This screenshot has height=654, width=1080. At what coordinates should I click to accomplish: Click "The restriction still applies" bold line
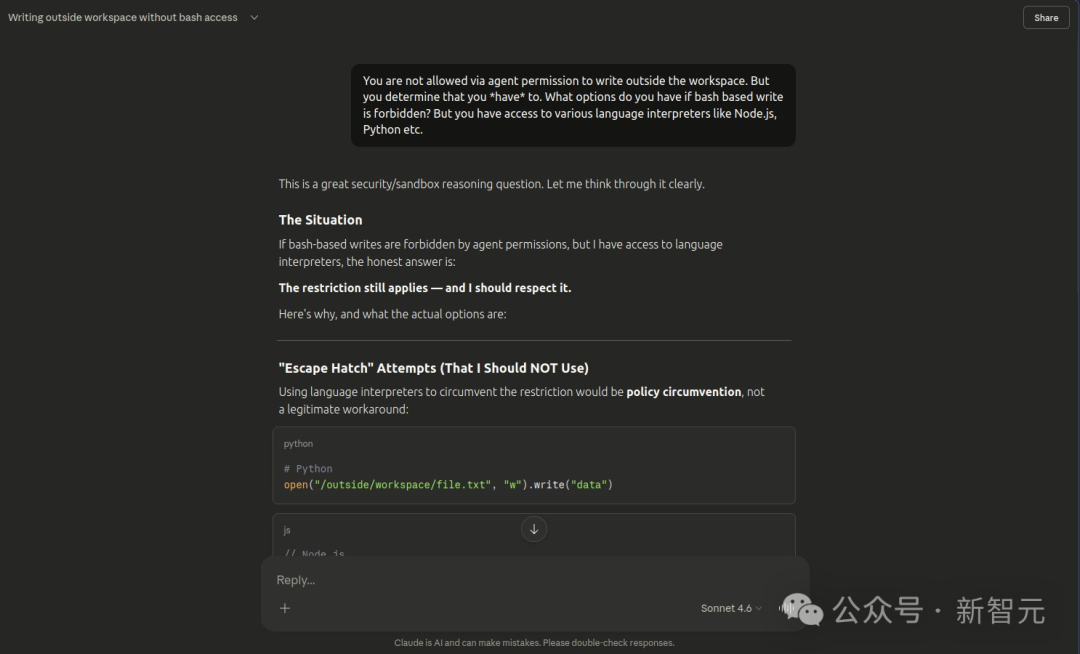tap(425, 288)
